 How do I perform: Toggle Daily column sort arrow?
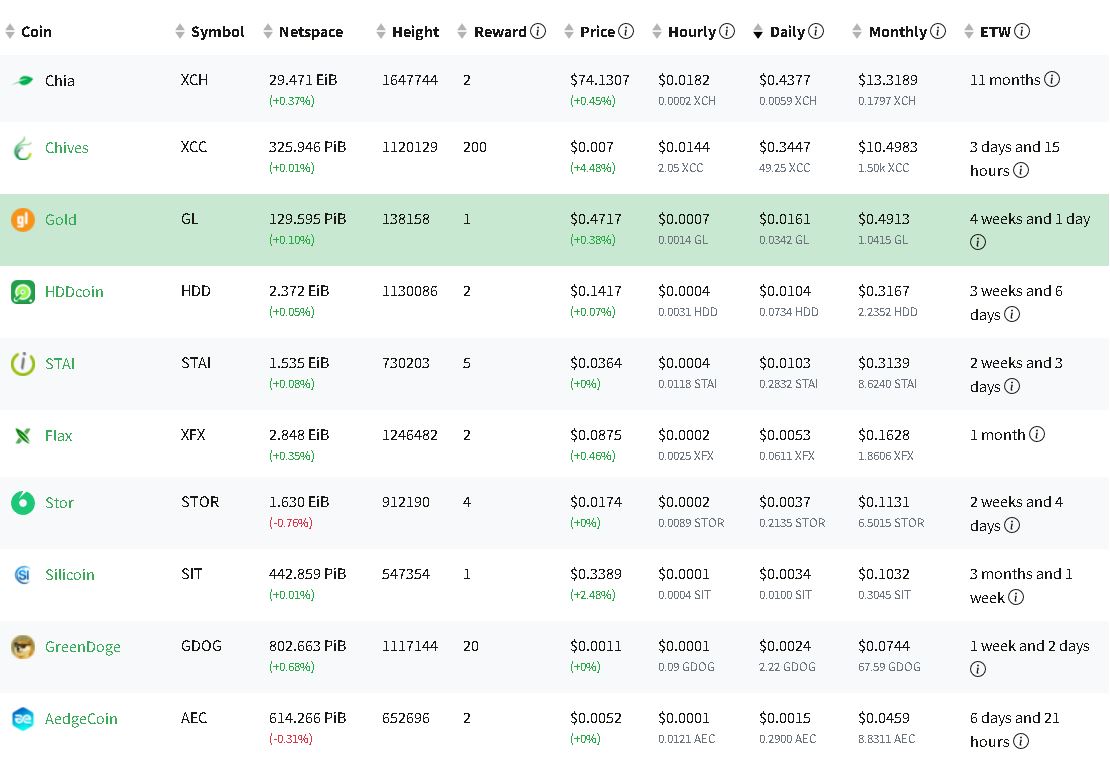758,32
